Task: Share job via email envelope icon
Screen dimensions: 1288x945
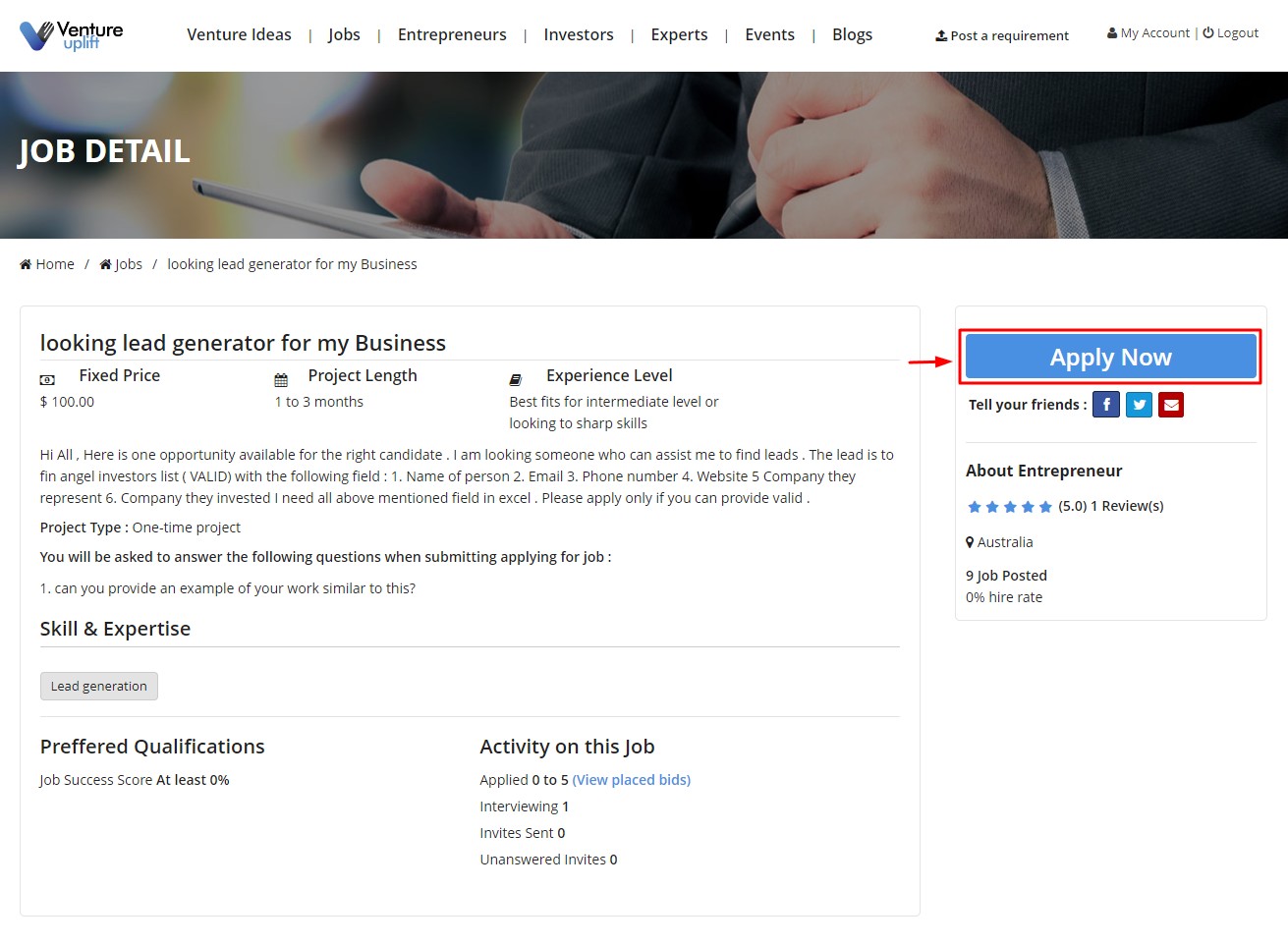Action: click(x=1171, y=405)
